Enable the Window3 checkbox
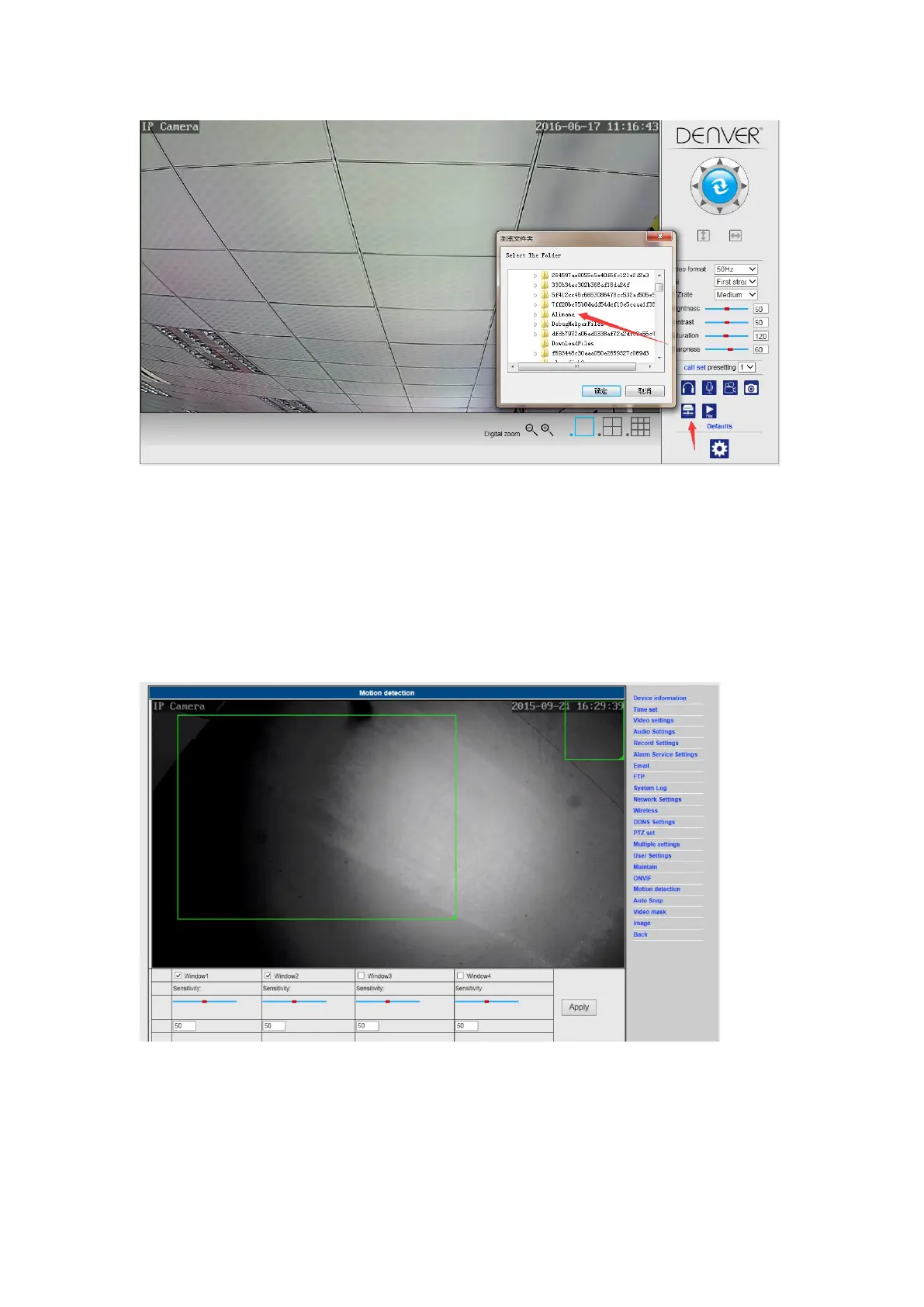The height and width of the screenshot is (1307, 924). (x=362, y=976)
